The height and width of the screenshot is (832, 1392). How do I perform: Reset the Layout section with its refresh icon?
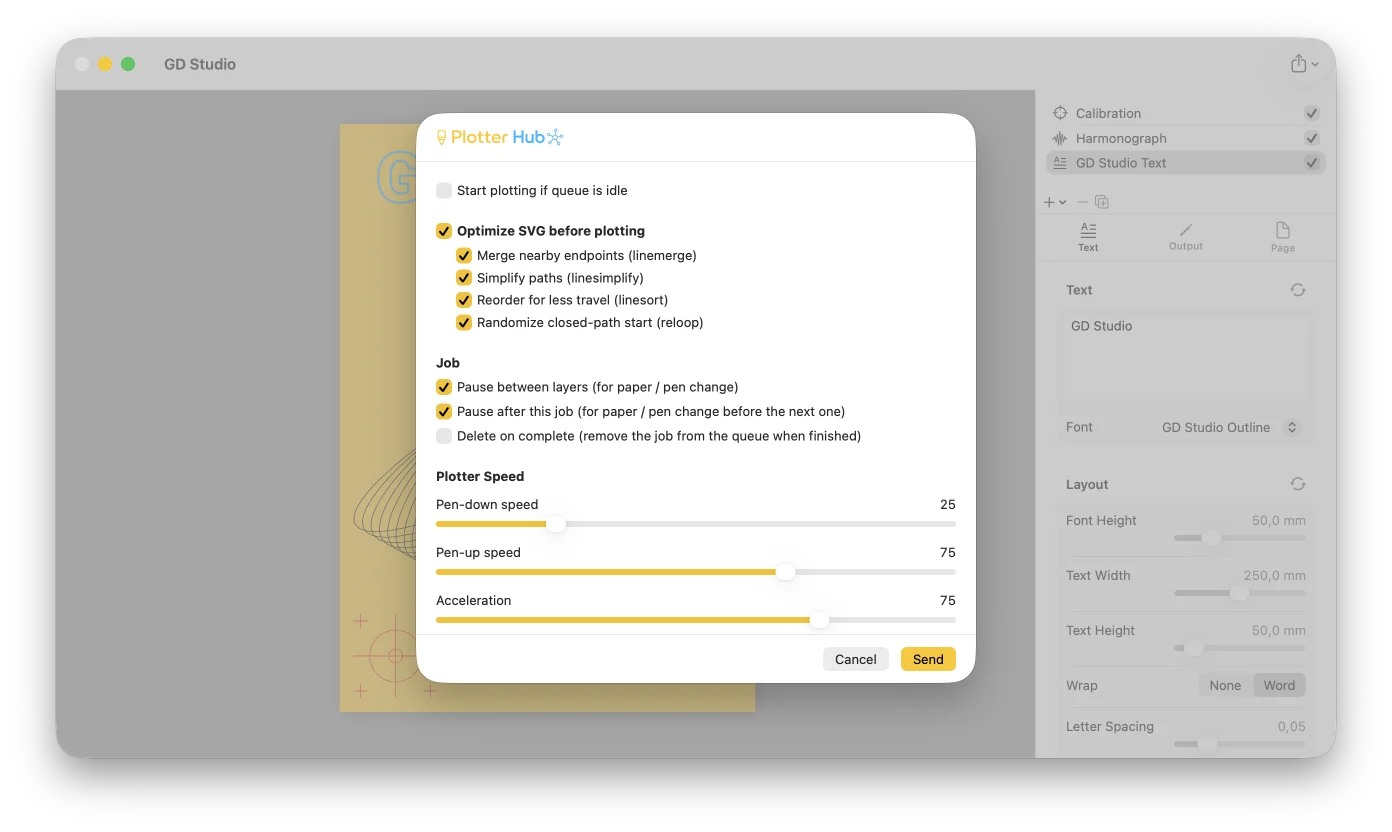tap(1298, 484)
